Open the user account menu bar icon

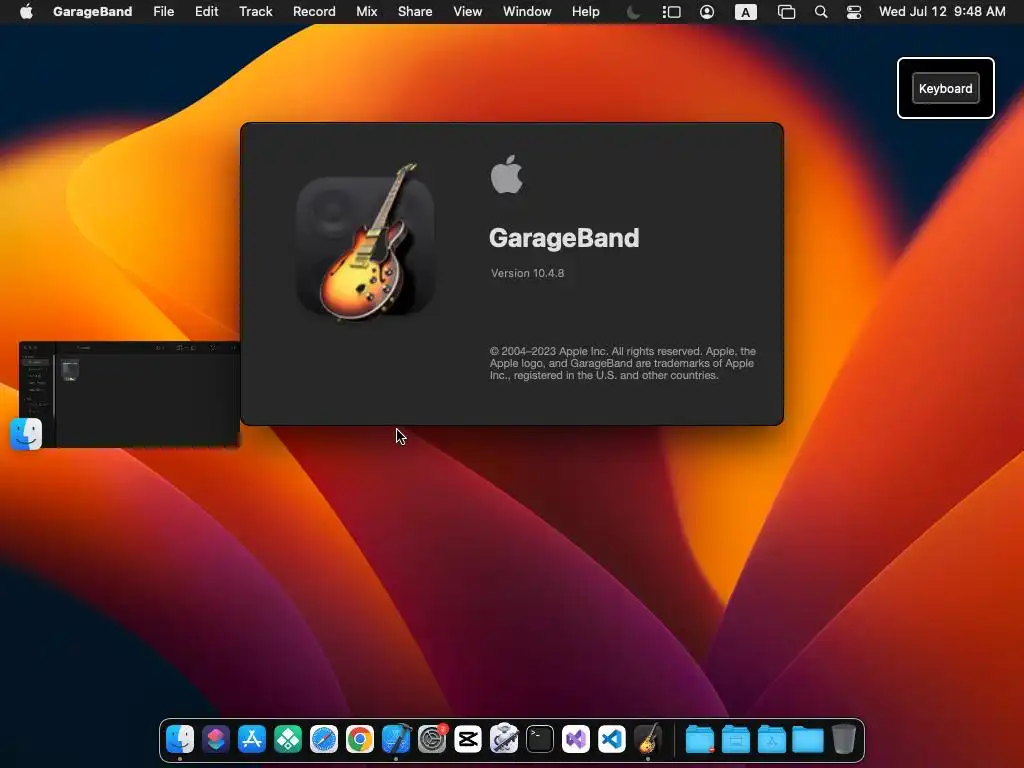tap(707, 12)
